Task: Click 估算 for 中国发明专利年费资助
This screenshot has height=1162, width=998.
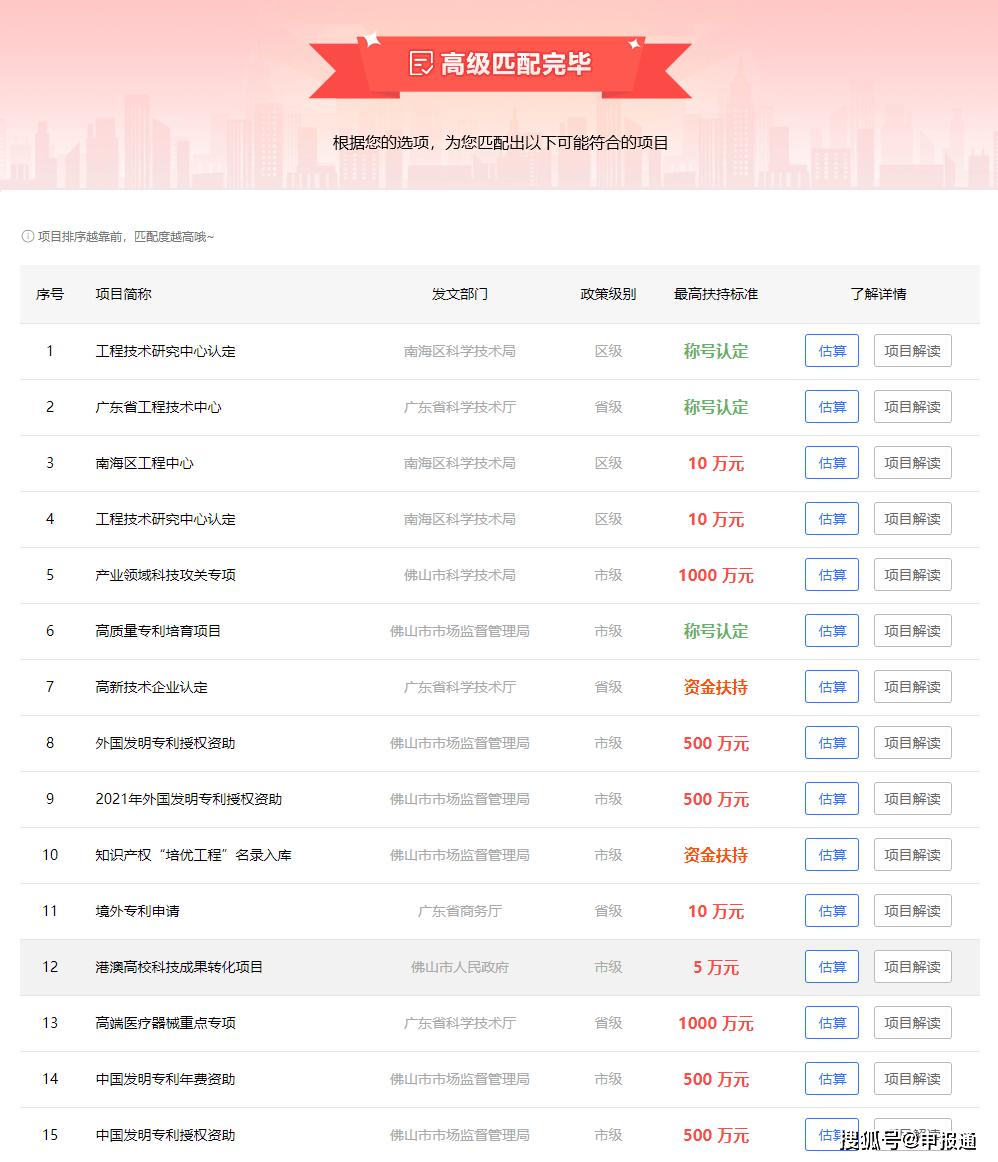Action: pos(831,1079)
